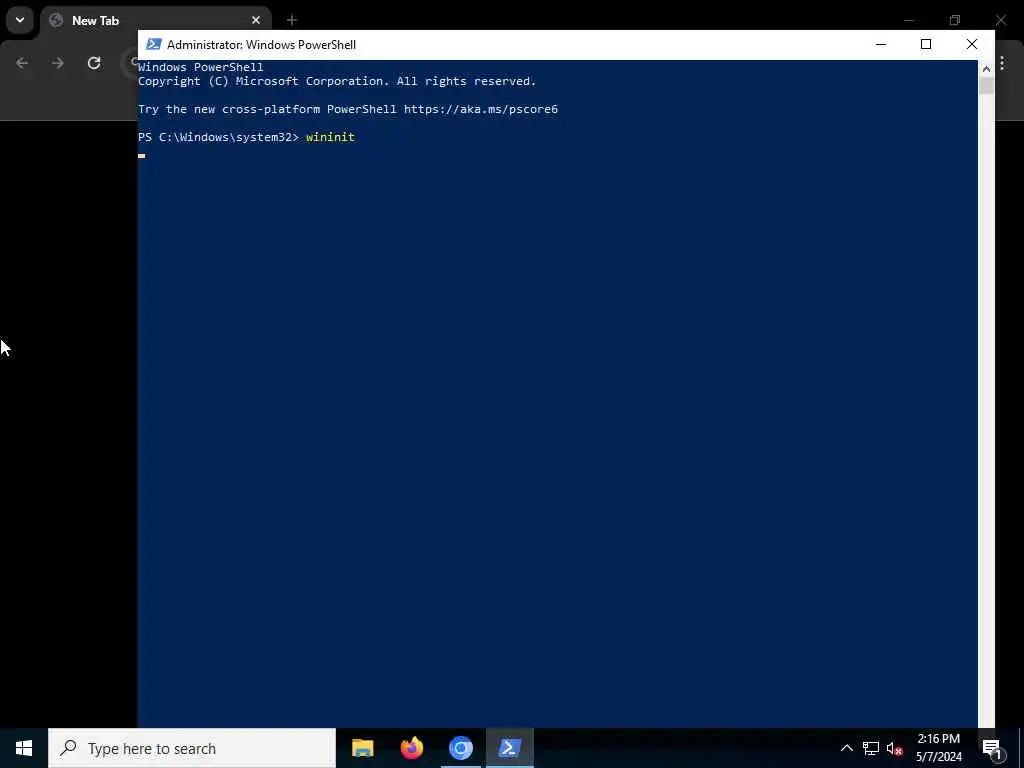Minimize the PowerShell window
Image resolution: width=1024 pixels, height=768 pixels.
[x=881, y=44]
